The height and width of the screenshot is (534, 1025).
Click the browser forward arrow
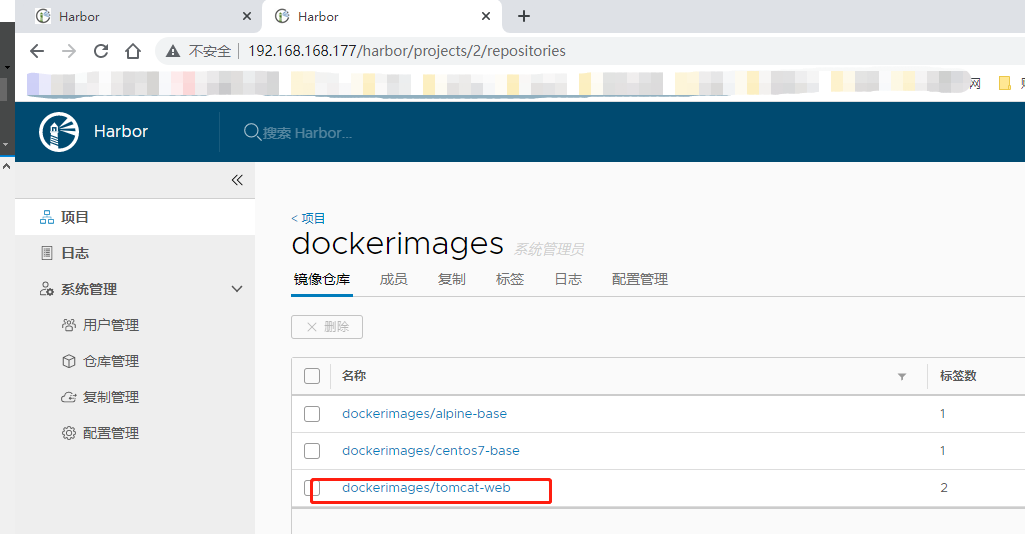click(x=69, y=51)
